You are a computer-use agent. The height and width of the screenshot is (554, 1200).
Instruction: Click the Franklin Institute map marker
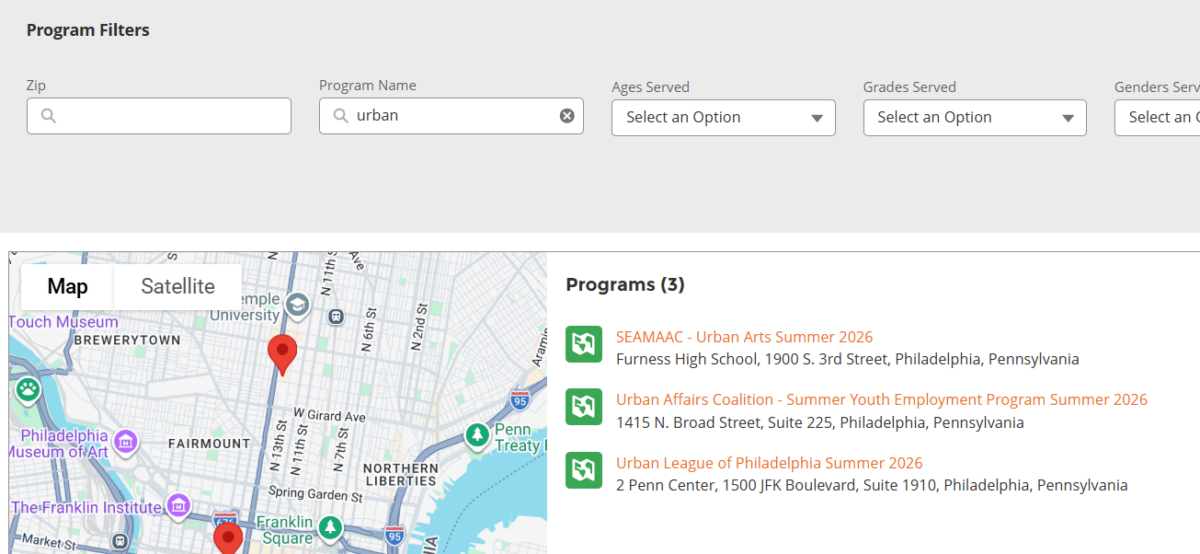[x=178, y=505]
